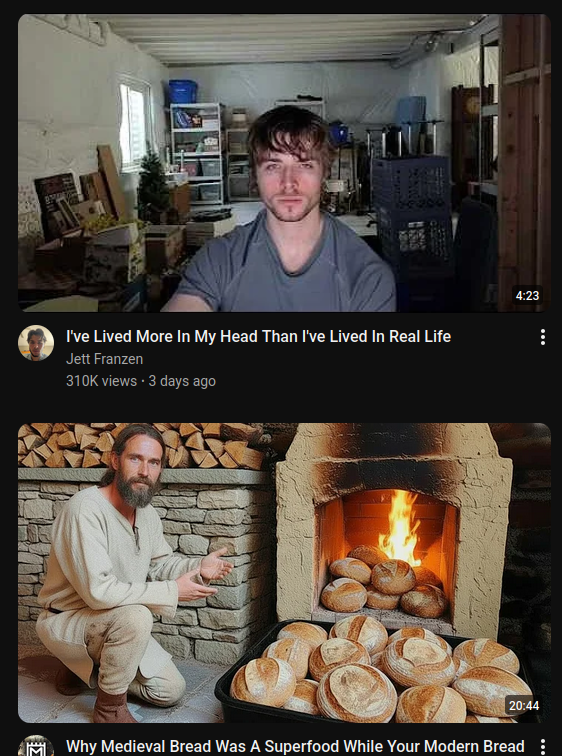Open more options for Jett Franzen video
Screen dimensions: 562x756
point(543,337)
